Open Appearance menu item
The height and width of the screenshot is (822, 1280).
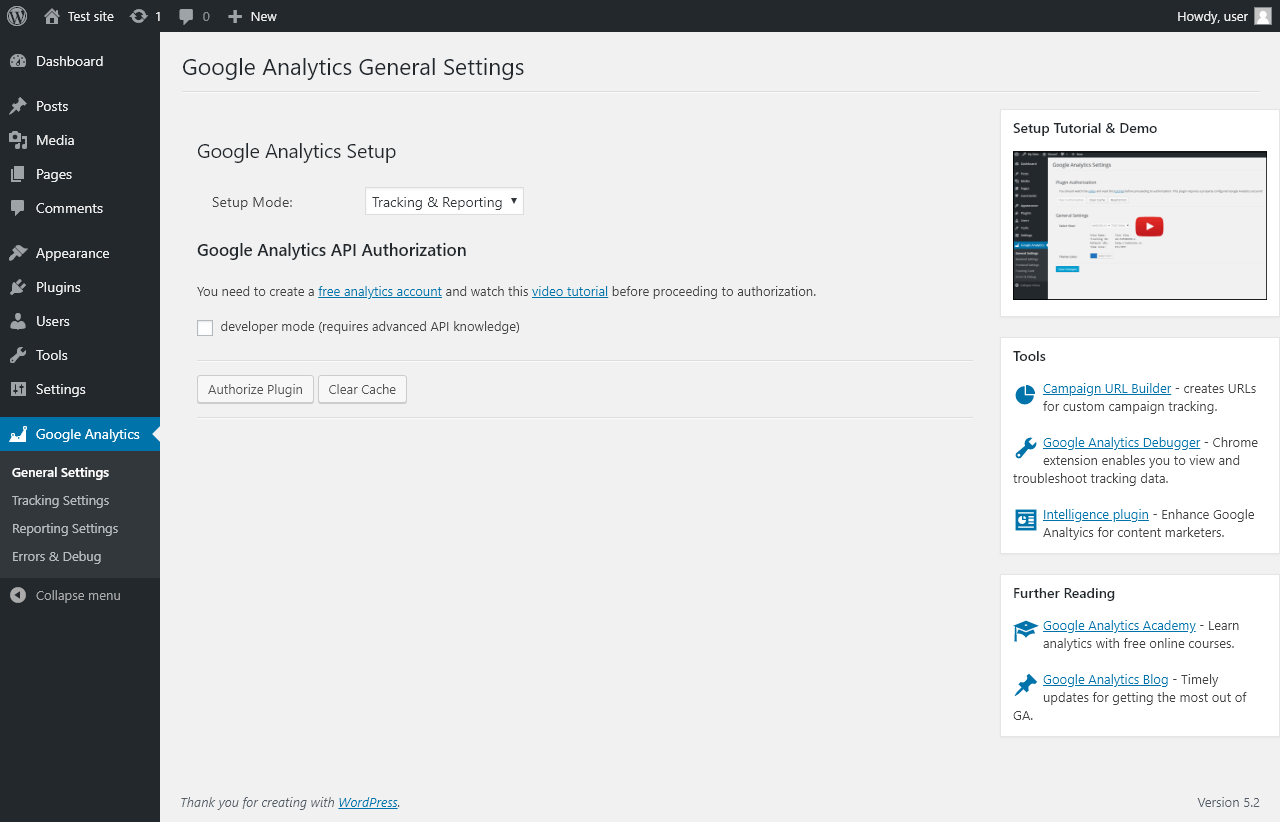coord(73,253)
